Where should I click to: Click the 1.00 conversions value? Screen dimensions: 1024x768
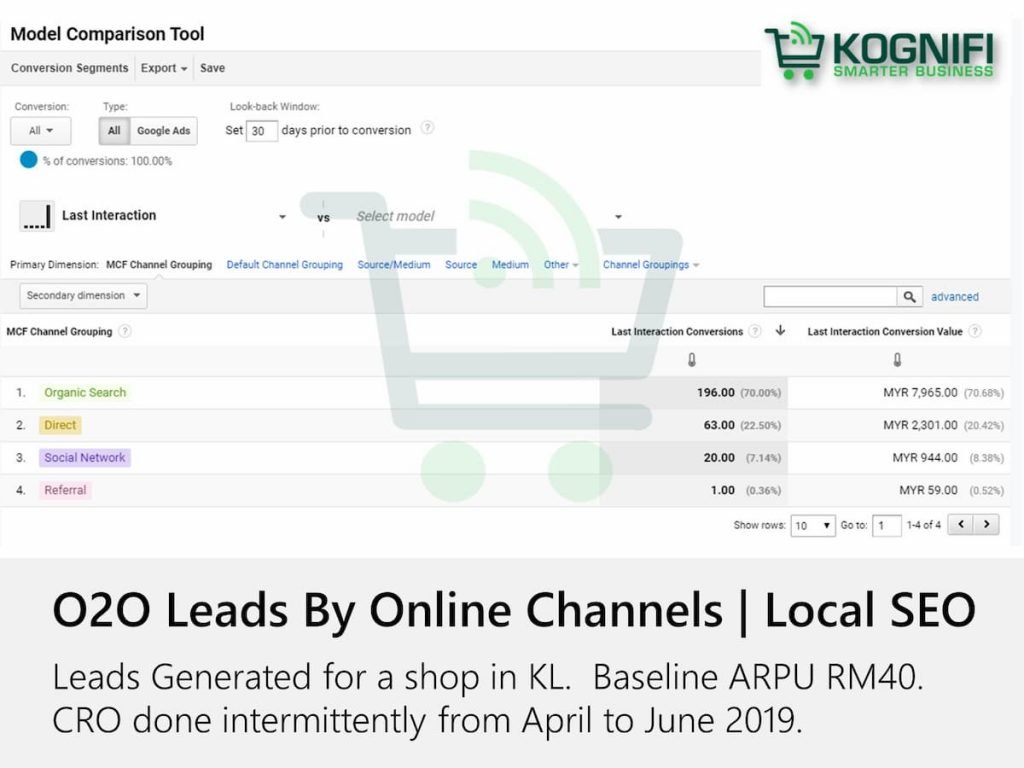(723, 490)
